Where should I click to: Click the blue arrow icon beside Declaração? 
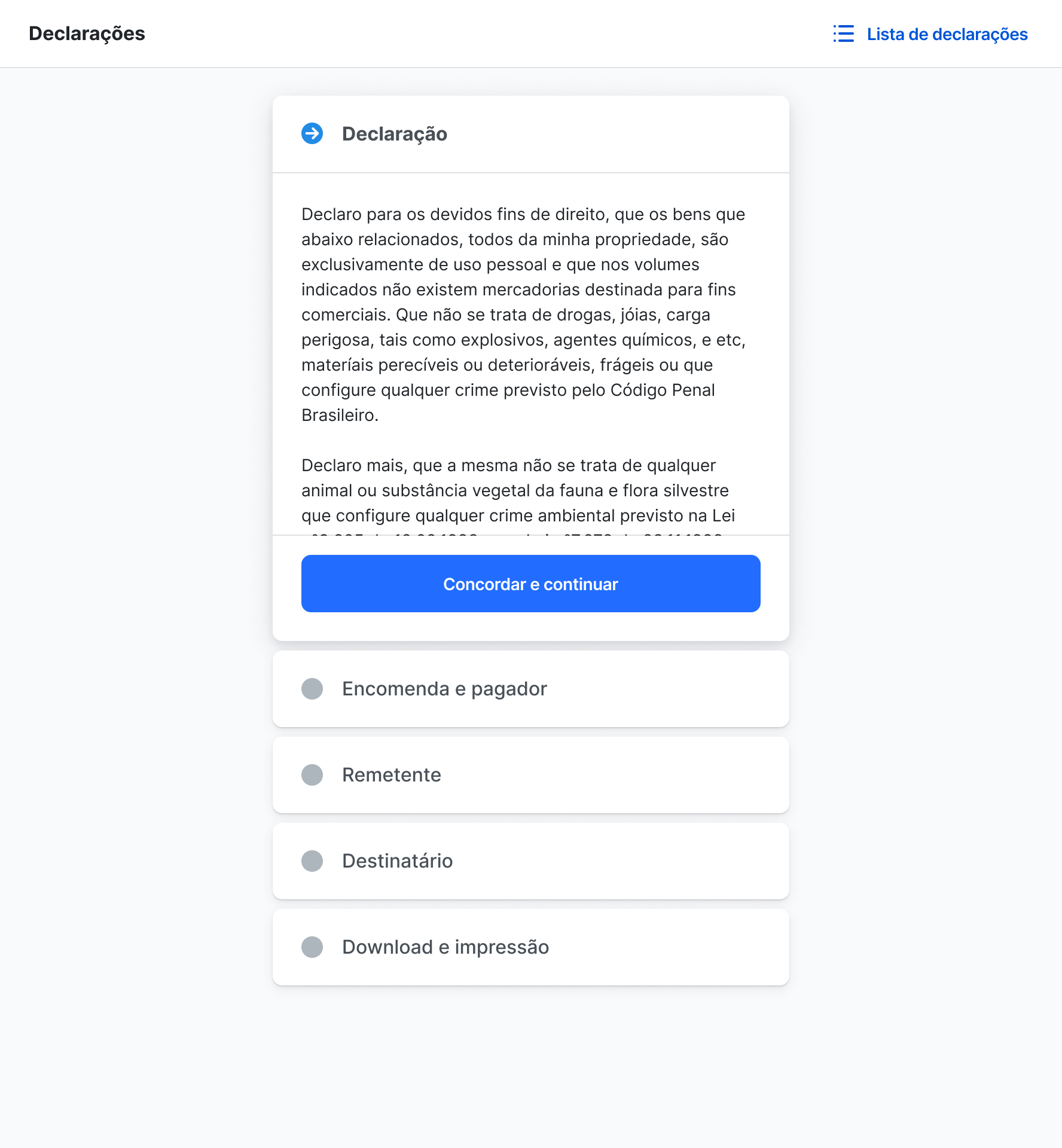point(312,133)
